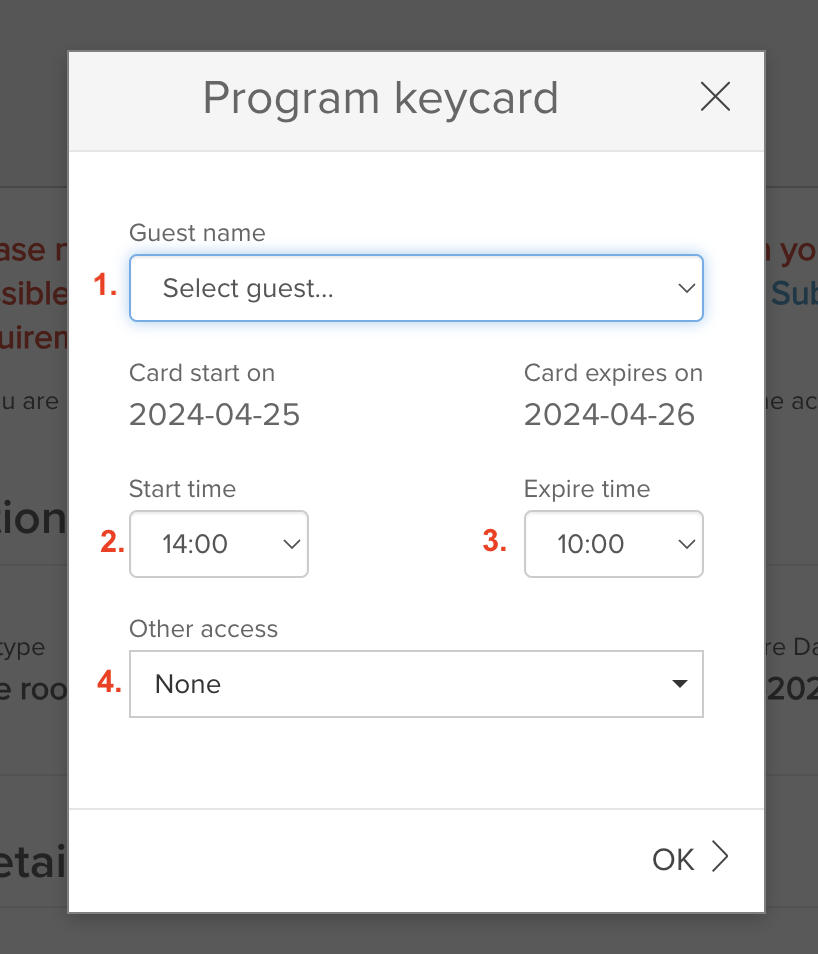Click the Program keycard dialog title
The height and width of the screenshot is (954, 818).
(x=381, y=97)
